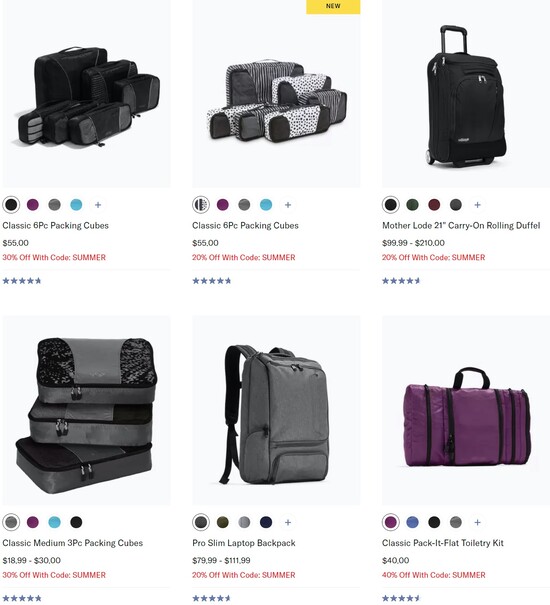
Task: View purple toiletry kit product image
Action: 466,411
